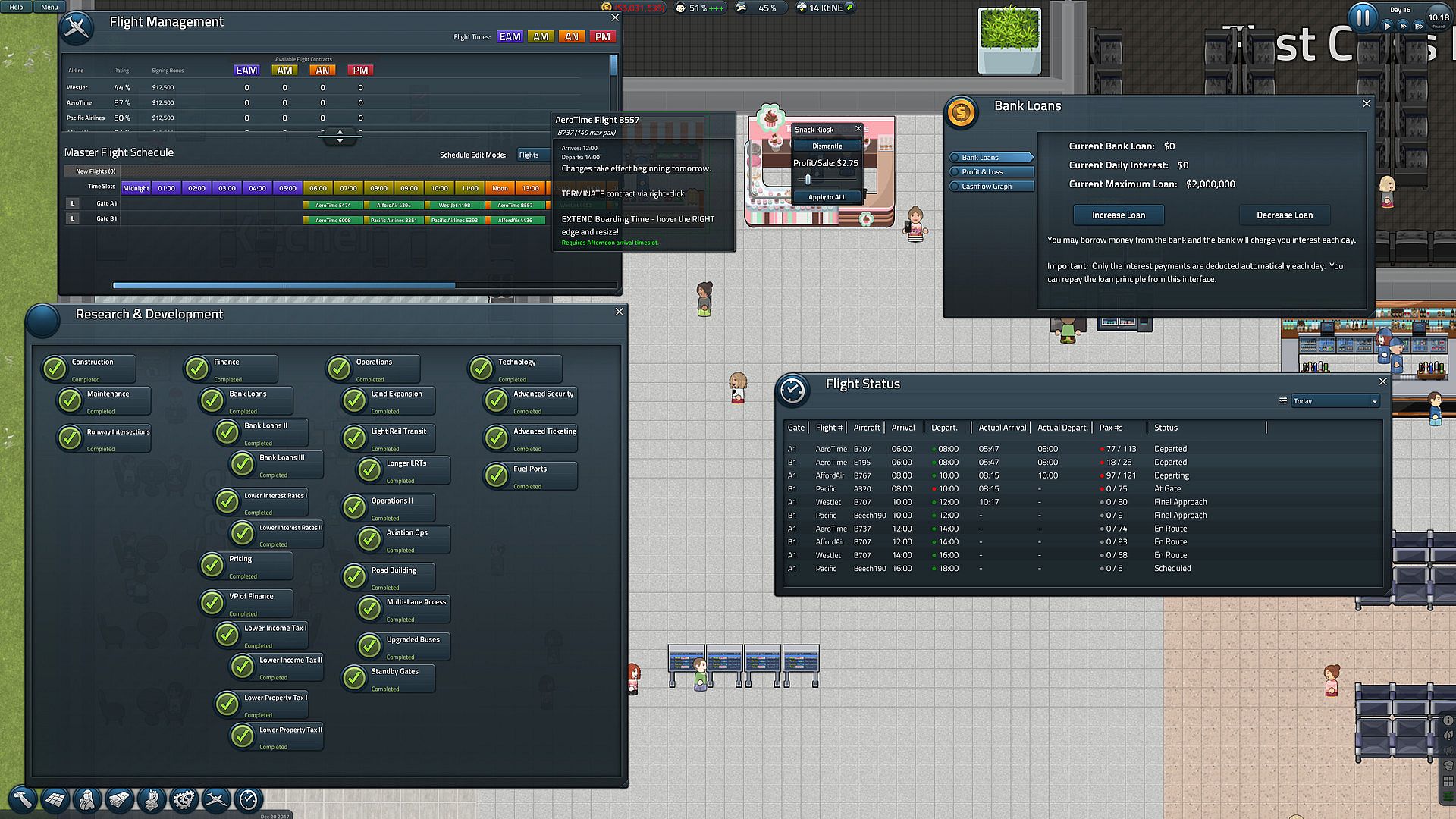Open the clock flight status icon
1456x819 pixels.
[249, 799]
